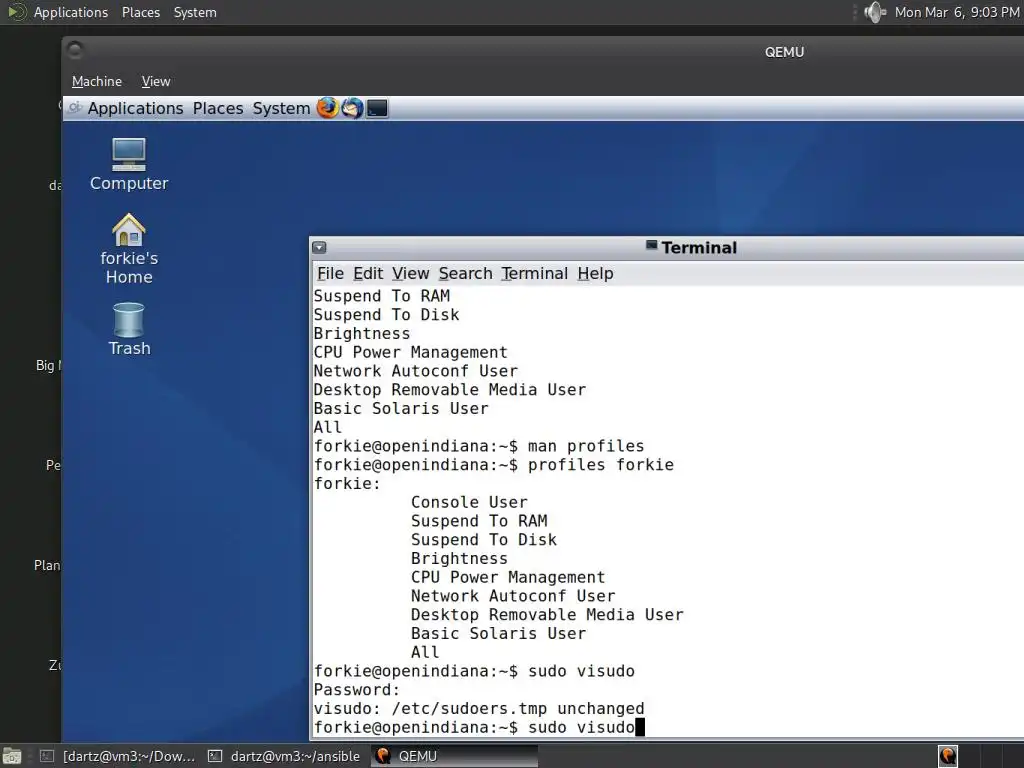Click the indented 'CPU Power Management' entry
Image resolution: width=1024 pixels, height=768 pixels.
(x=508, y=577)
